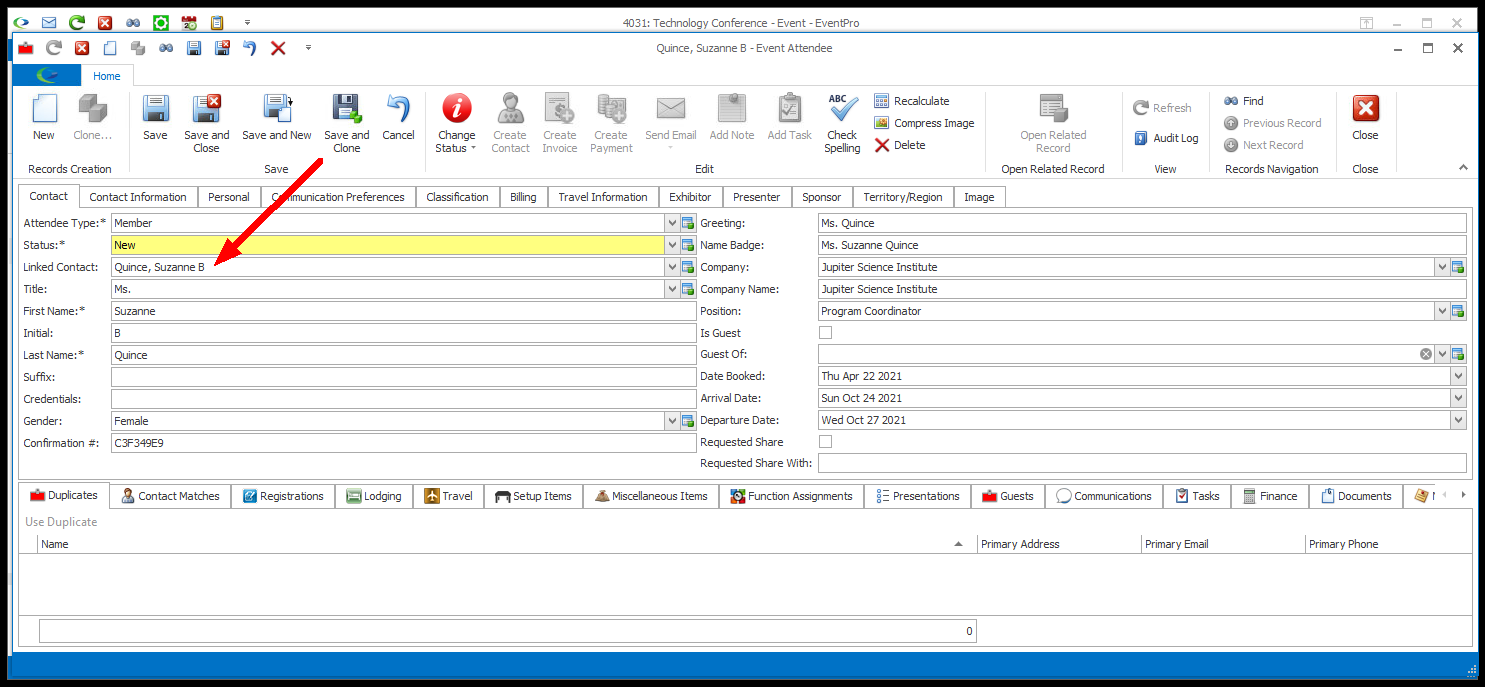Open the Function Assignments bottom tab
The width and height of the screenshot is (1485, 687).
(x=791, y=496)
